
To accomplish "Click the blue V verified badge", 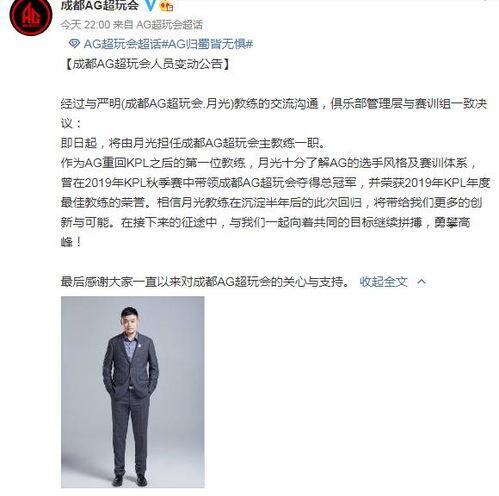I will (150, 6).
